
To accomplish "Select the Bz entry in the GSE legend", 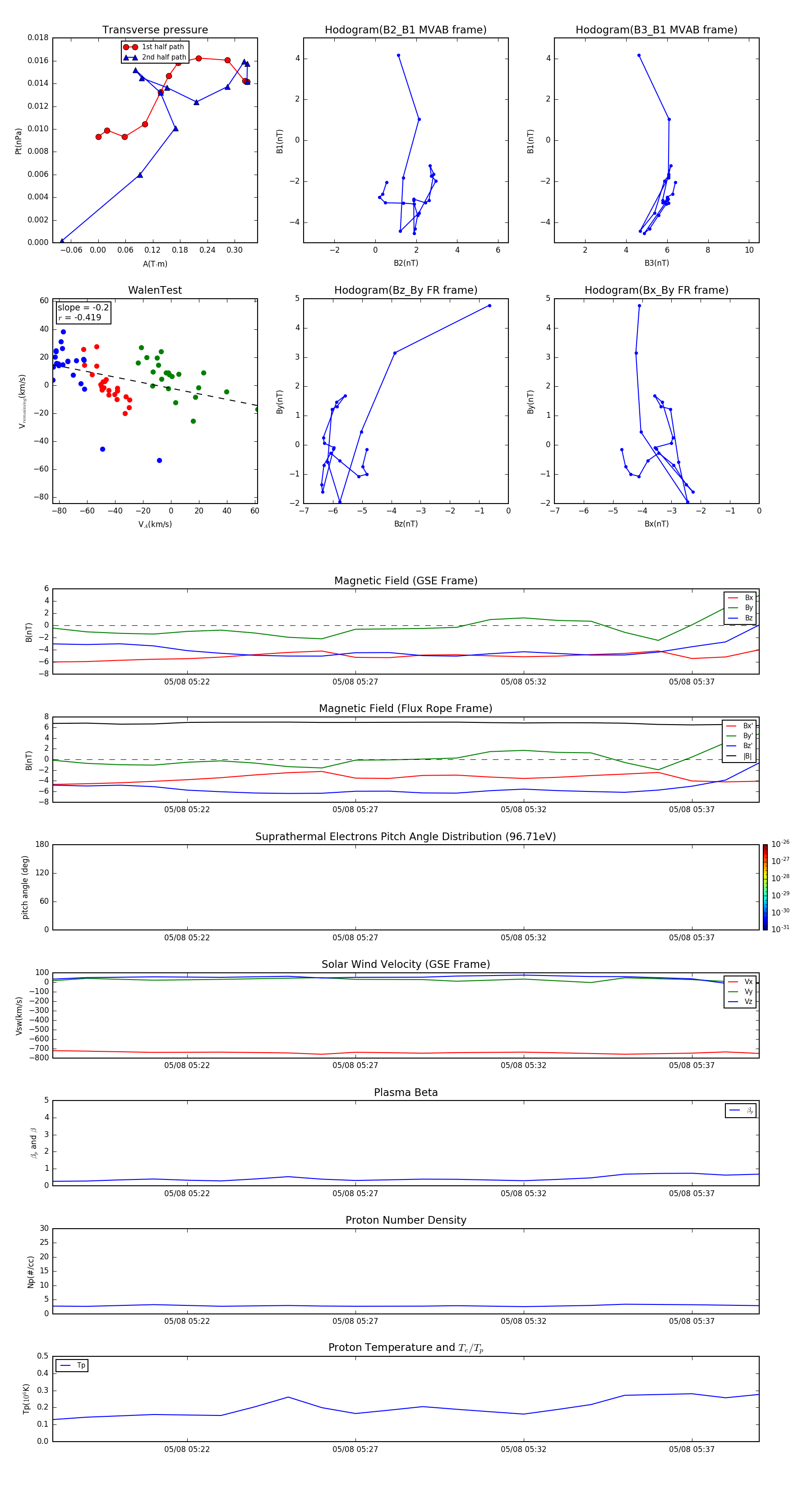I will tap(740, 618).
